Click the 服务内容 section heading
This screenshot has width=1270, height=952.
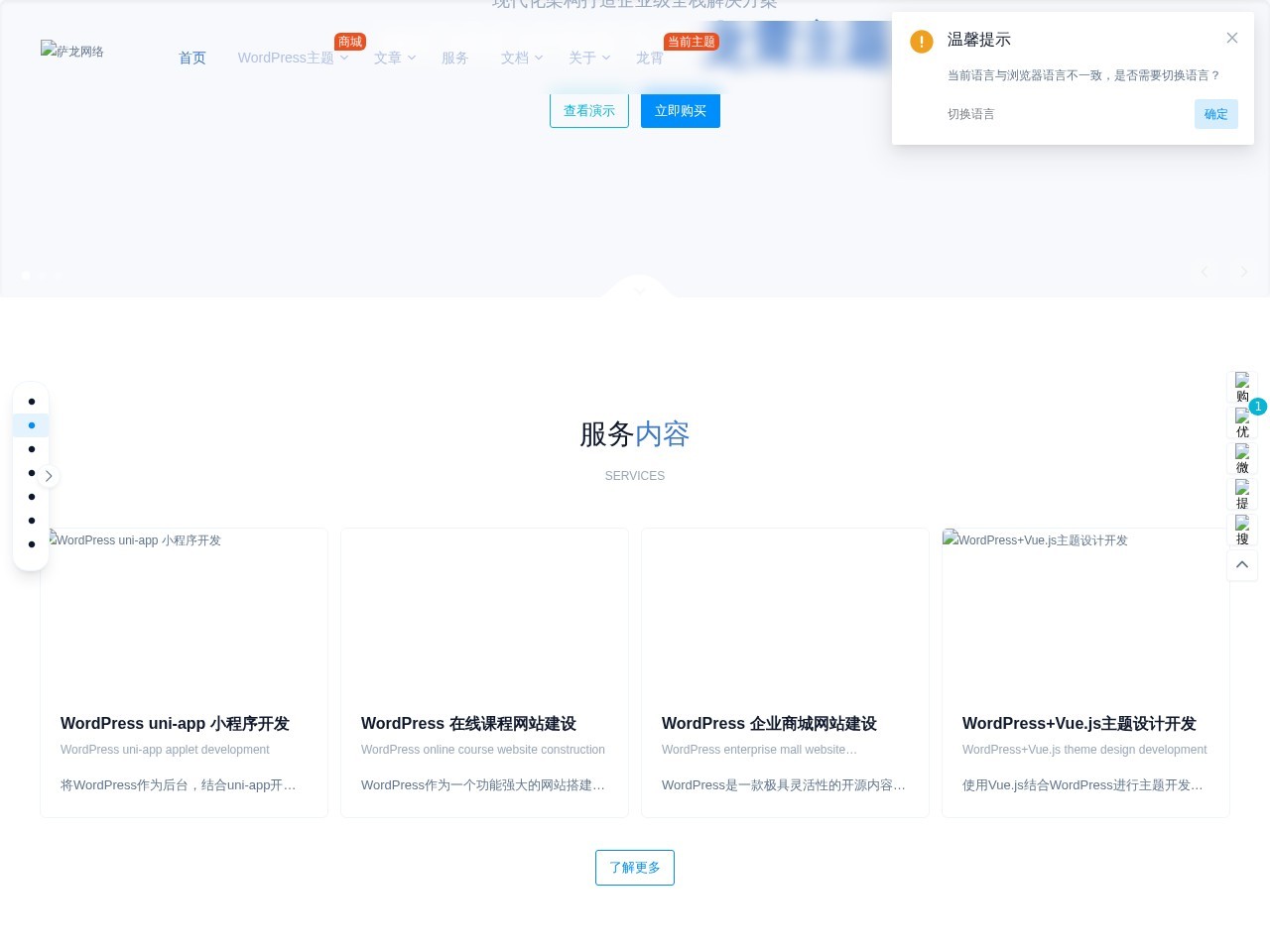coord(635,434)
